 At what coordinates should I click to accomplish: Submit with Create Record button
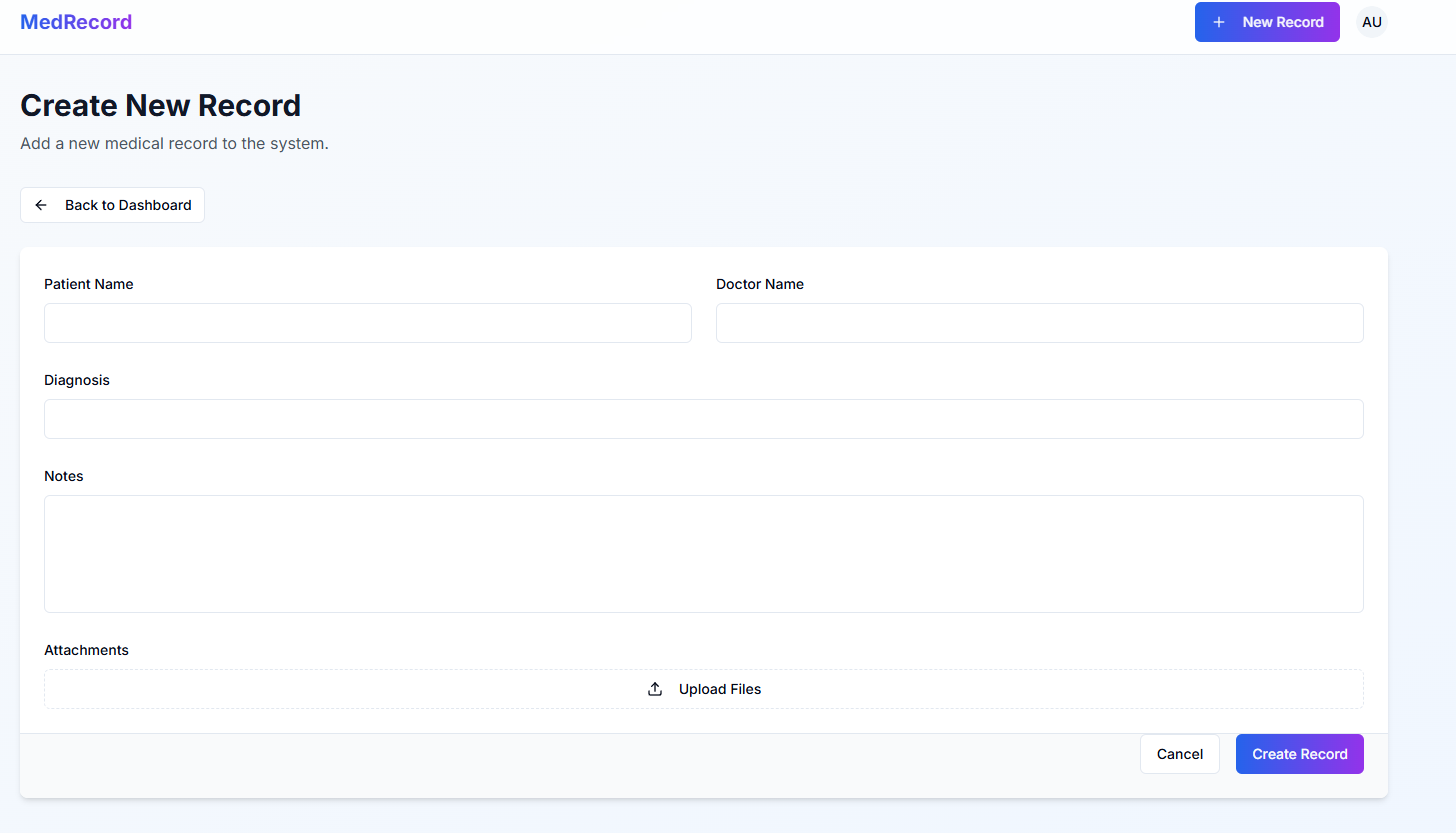coord(1300,754)
